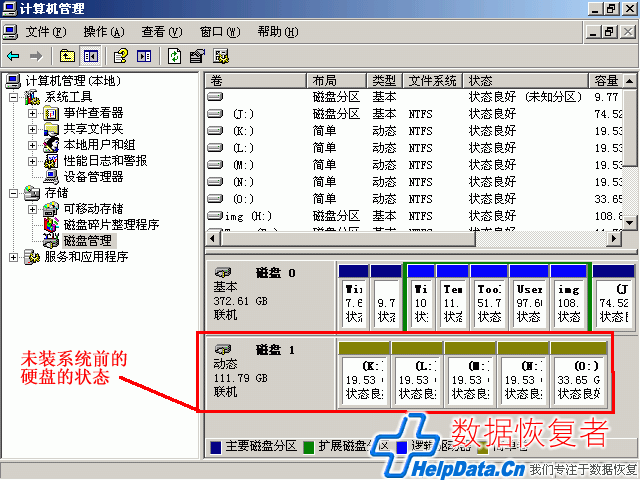Open the 文件(F) menu
The image size is (640, 480).
[x=46, y=32]
